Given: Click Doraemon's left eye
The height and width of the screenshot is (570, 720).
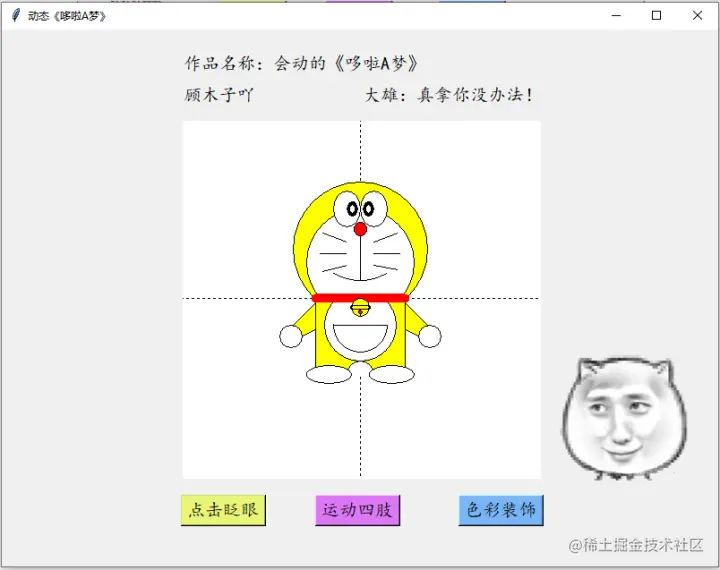Looking at the screenshot, I should click(x=348, y=209).
